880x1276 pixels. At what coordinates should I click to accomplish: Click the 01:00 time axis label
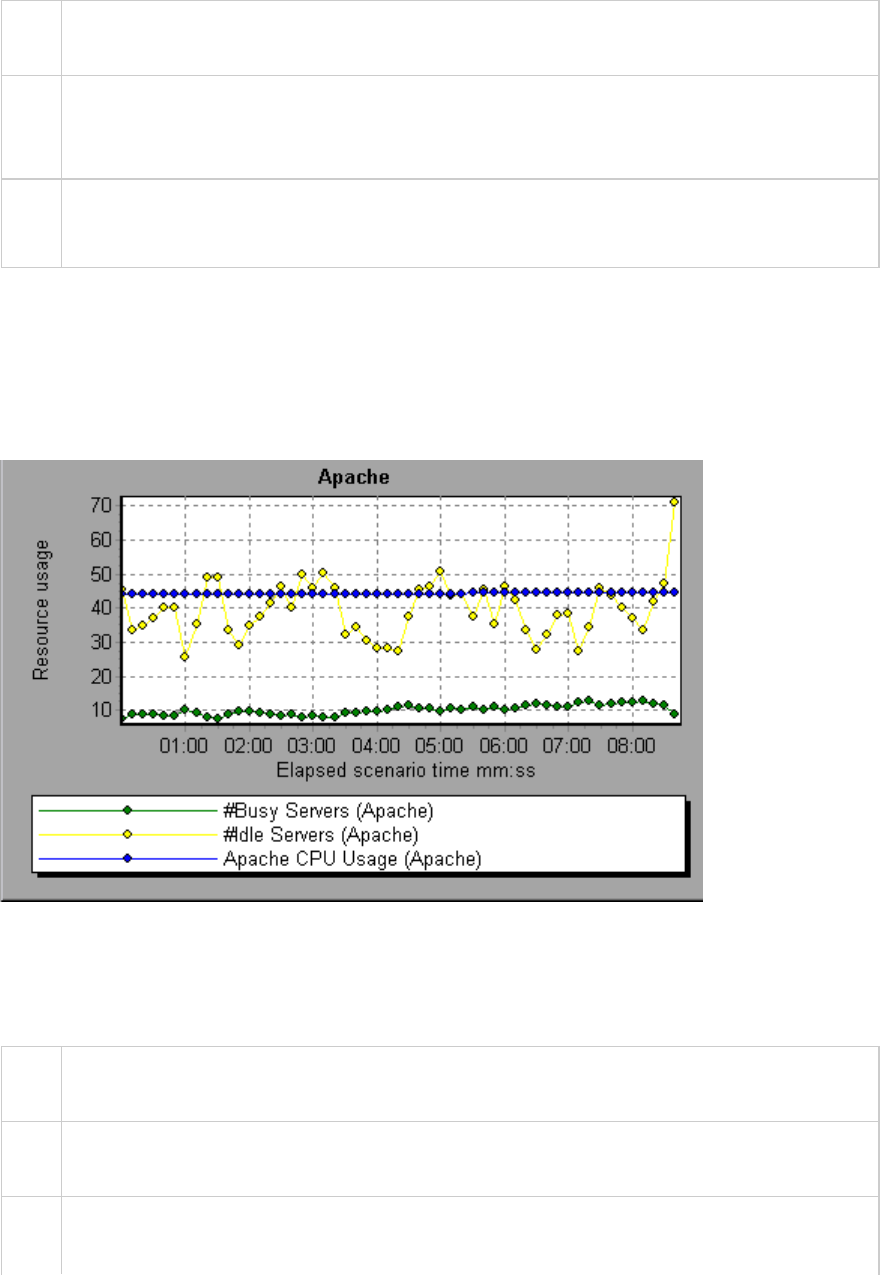[x=183, y=745]
